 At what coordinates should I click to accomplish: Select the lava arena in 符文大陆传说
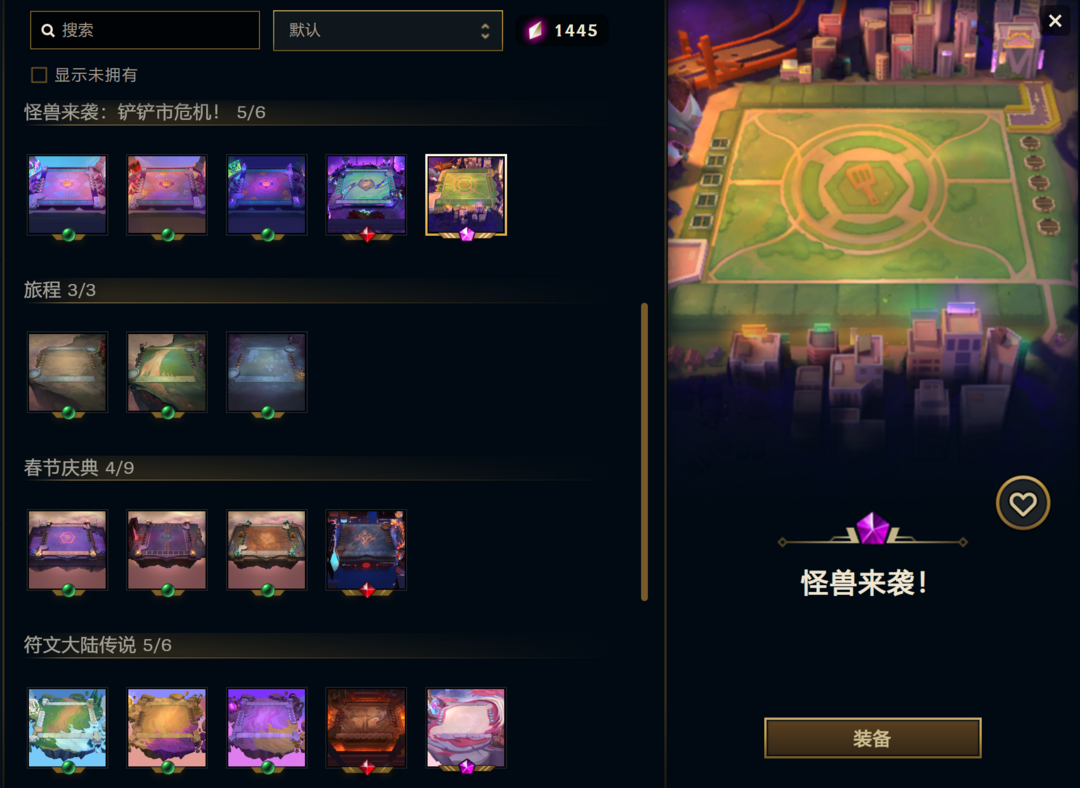366,727
